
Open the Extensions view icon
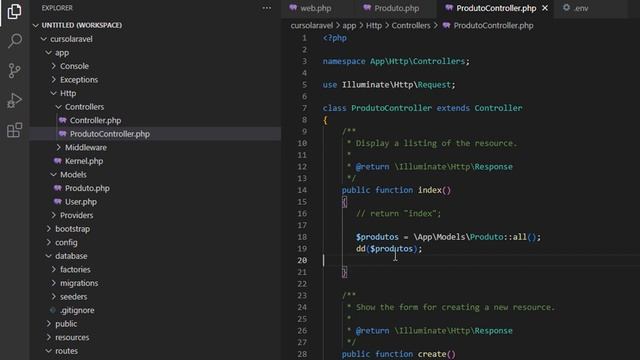point(14,130)
